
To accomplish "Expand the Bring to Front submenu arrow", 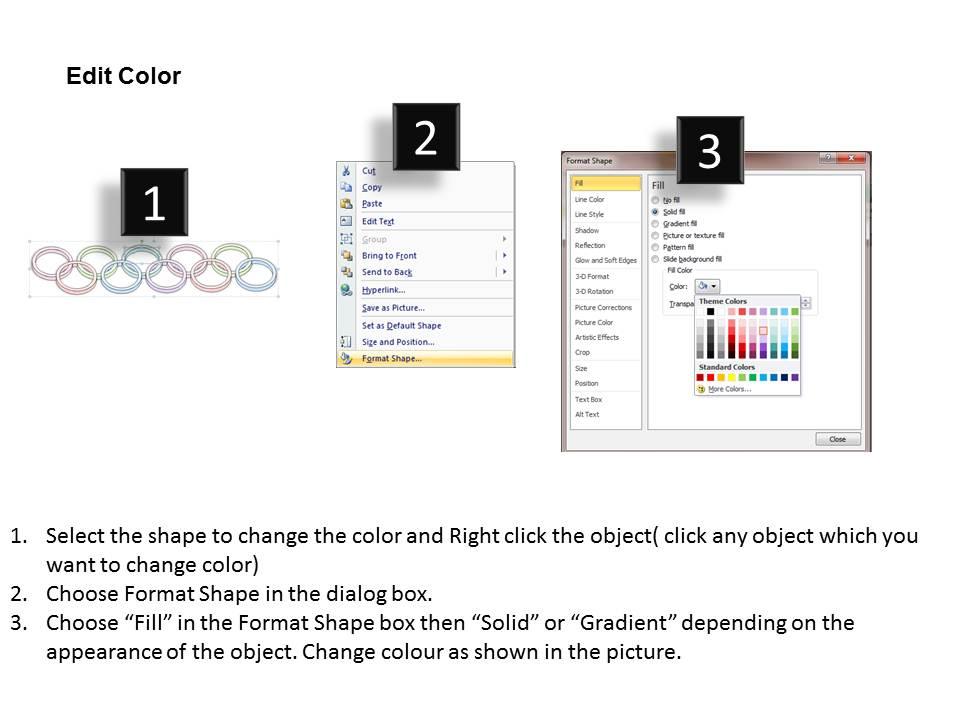I will (504, 255).
